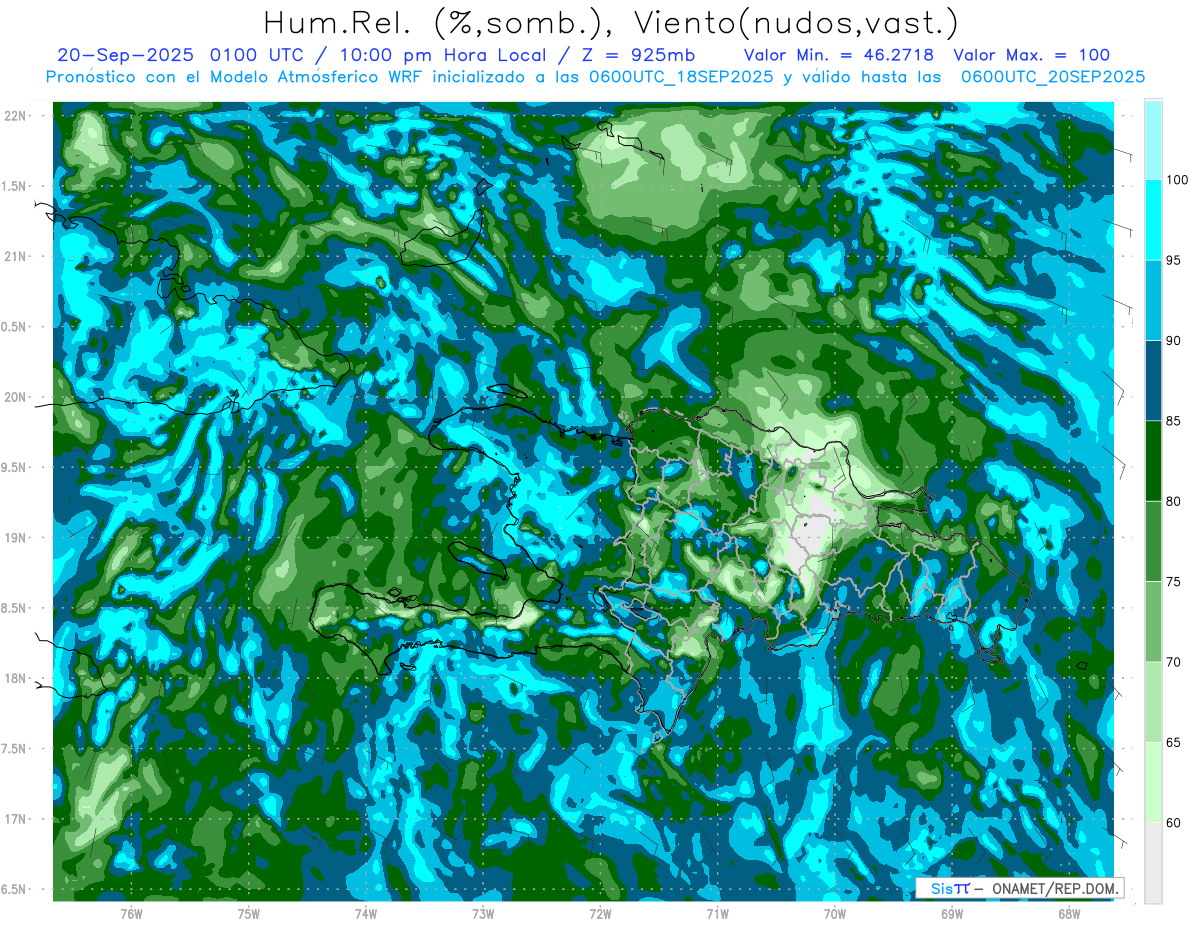Select the pressure level 'Z = 925mb'
Screen dimensions: 1200x927
point(636,55)
